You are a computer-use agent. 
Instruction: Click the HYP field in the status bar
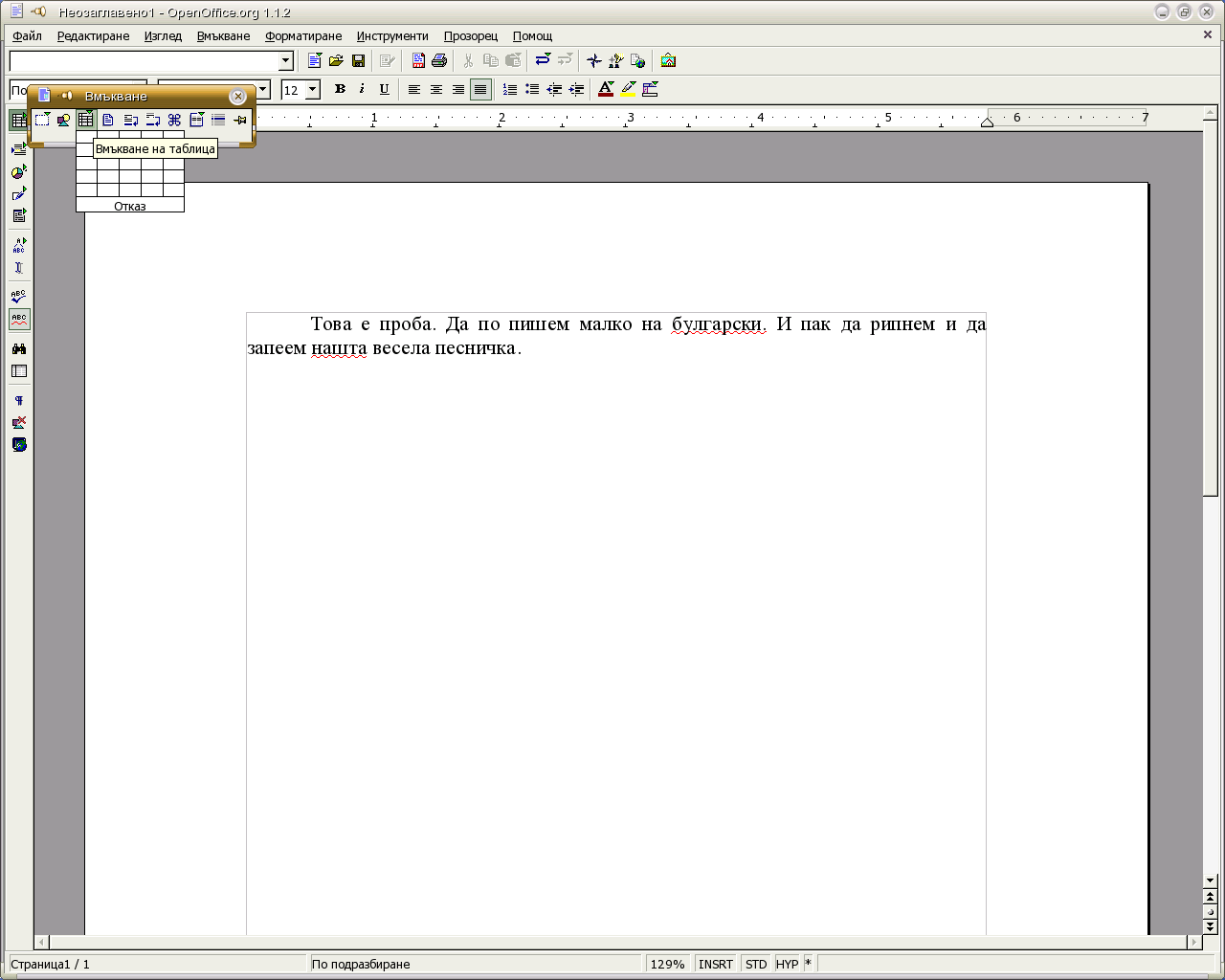tap(787, 964)
